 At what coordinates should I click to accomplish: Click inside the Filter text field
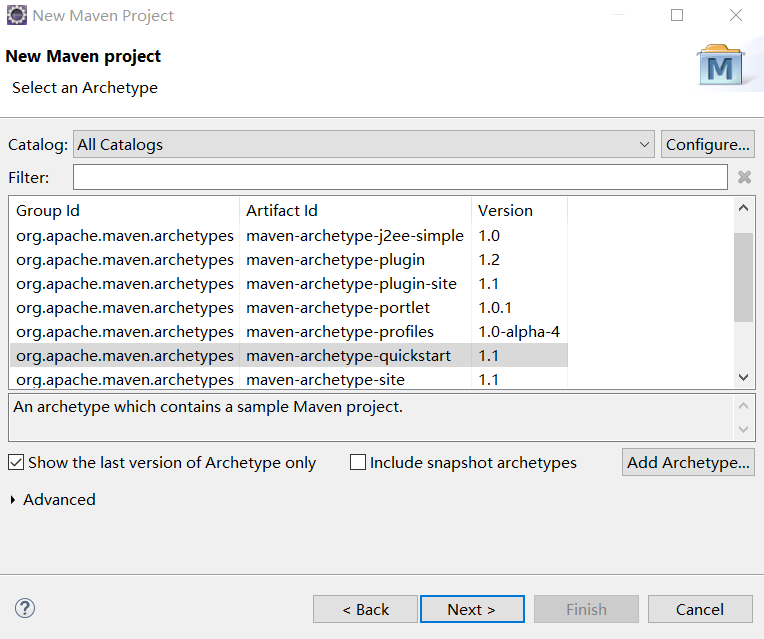click(x=400, y=177)
